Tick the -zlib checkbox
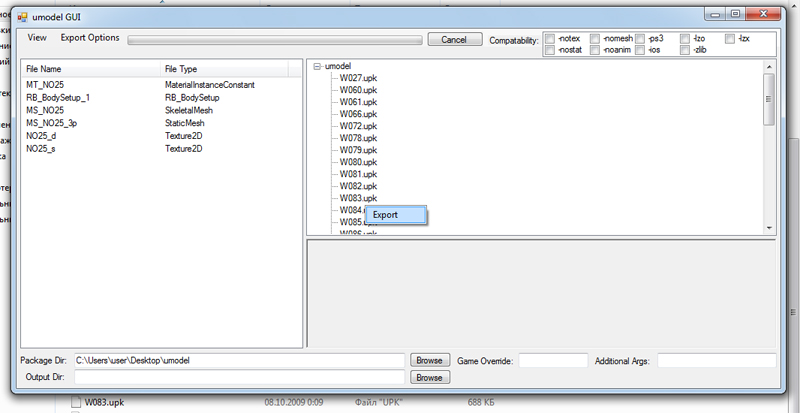 (685, 50)
